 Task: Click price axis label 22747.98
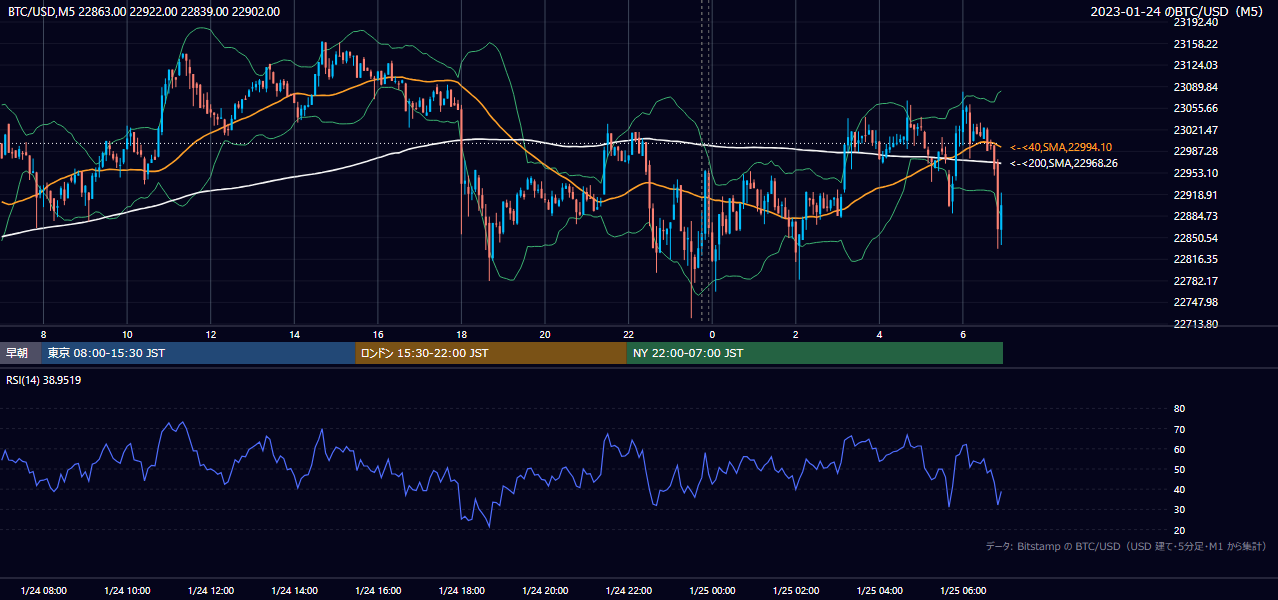1196,302
